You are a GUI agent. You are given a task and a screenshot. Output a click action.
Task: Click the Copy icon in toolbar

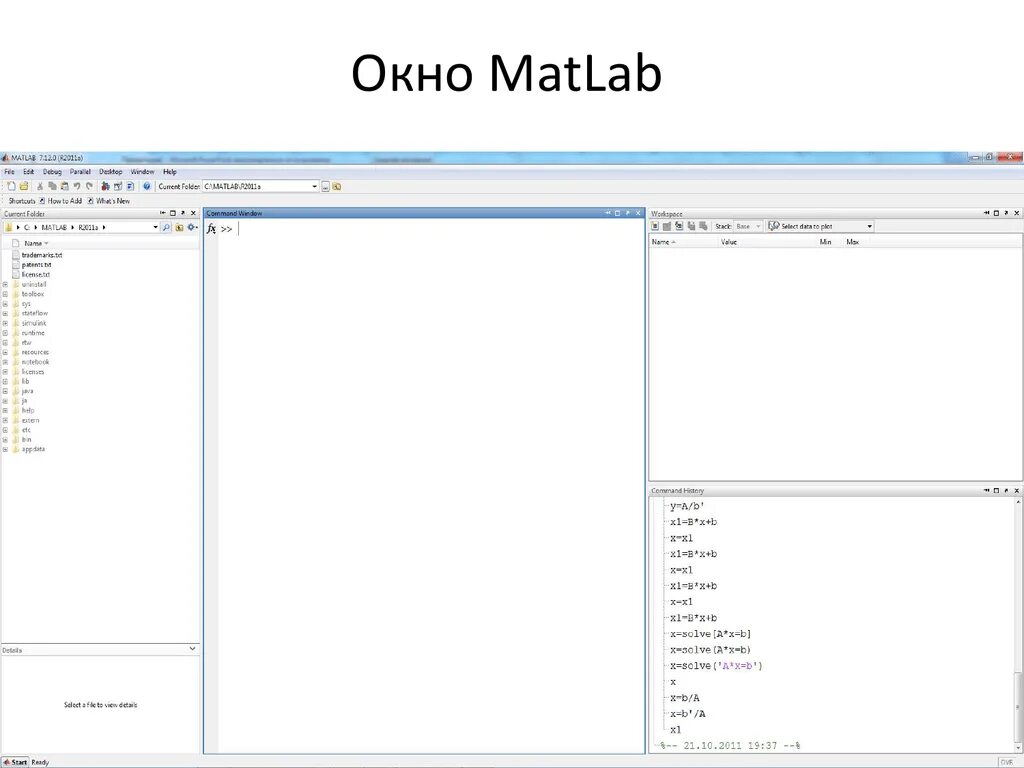(x=52, y=186)
